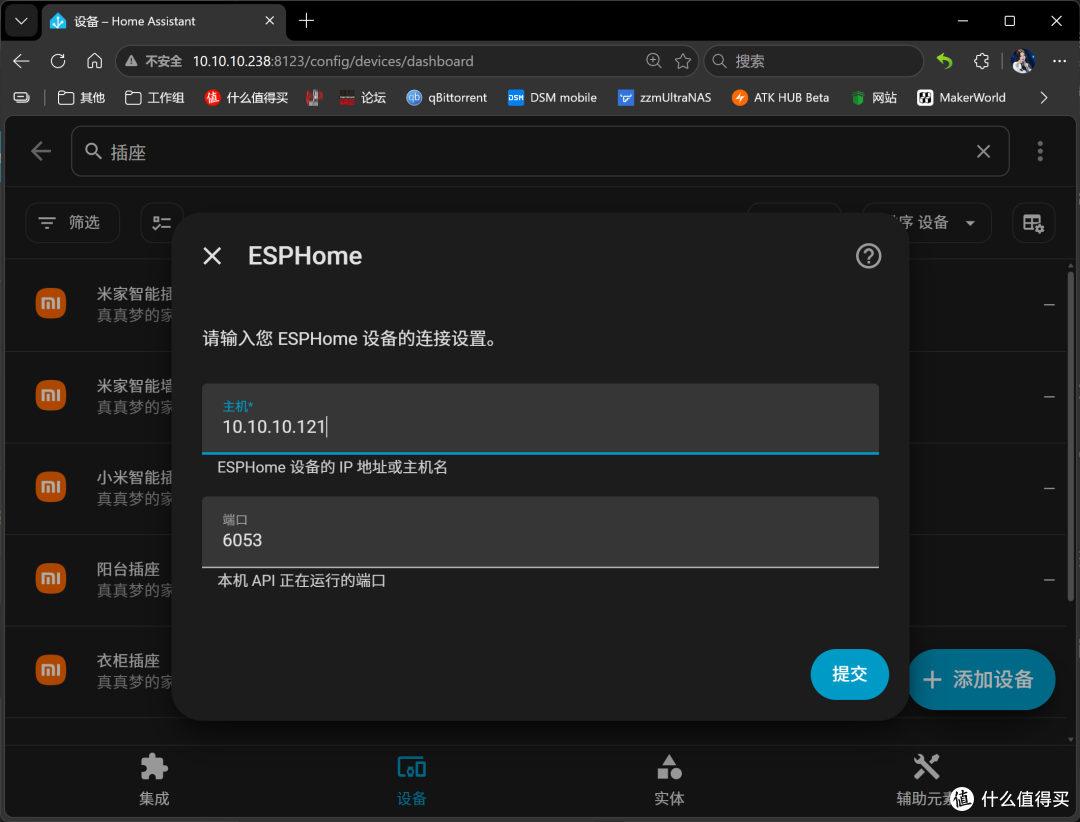Click the address bar URL
This screenshot has width=1080, height=822.
pos(333,61)
